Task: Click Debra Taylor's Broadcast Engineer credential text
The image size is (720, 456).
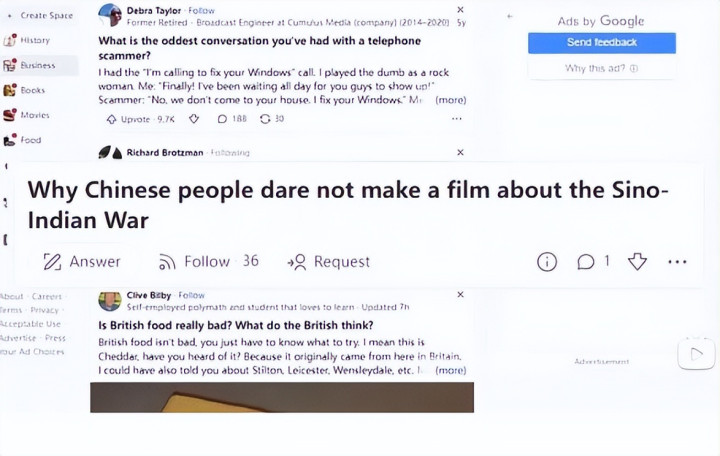Action: [x=287, y=22]
